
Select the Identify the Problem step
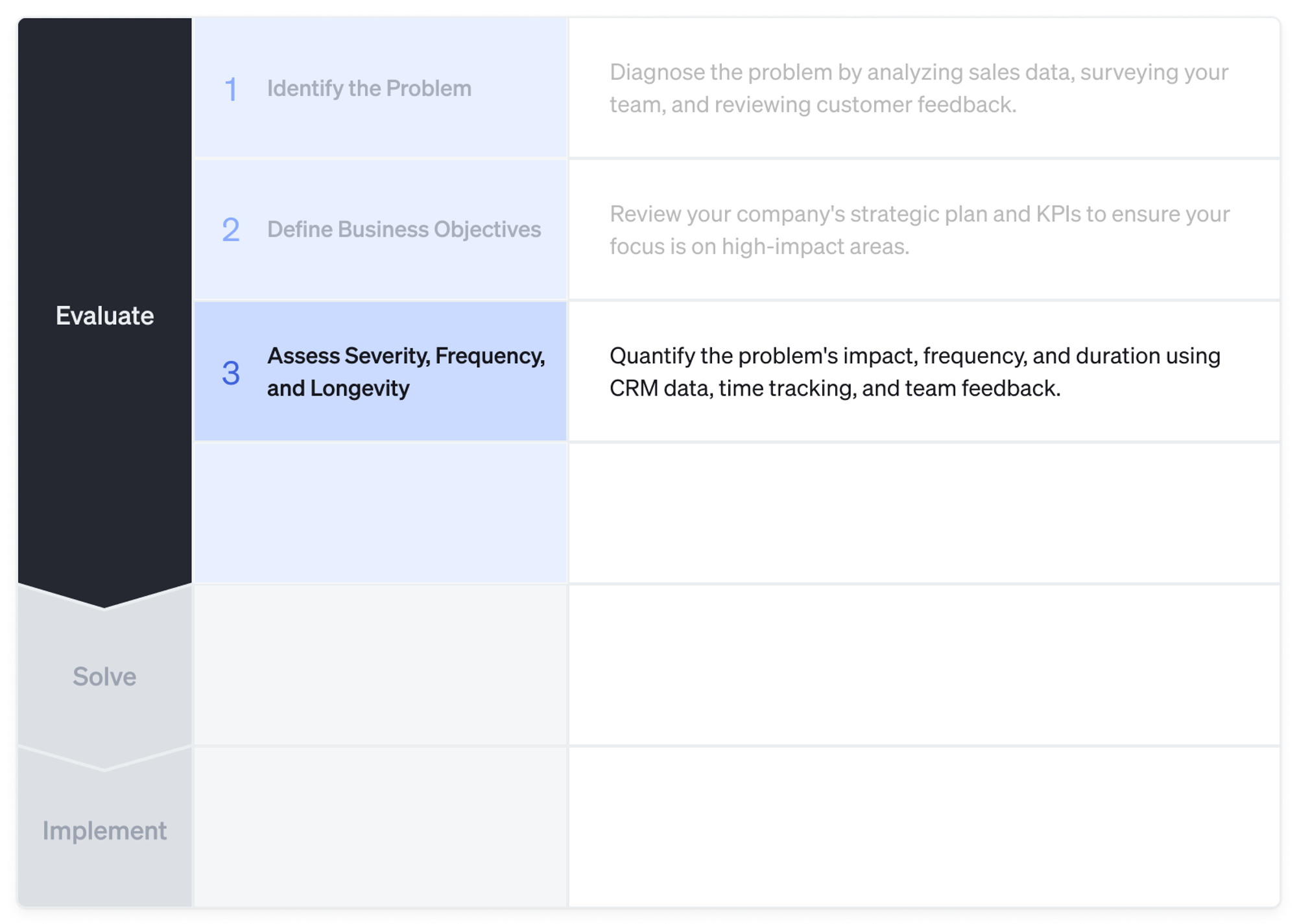tap(369, 88)
